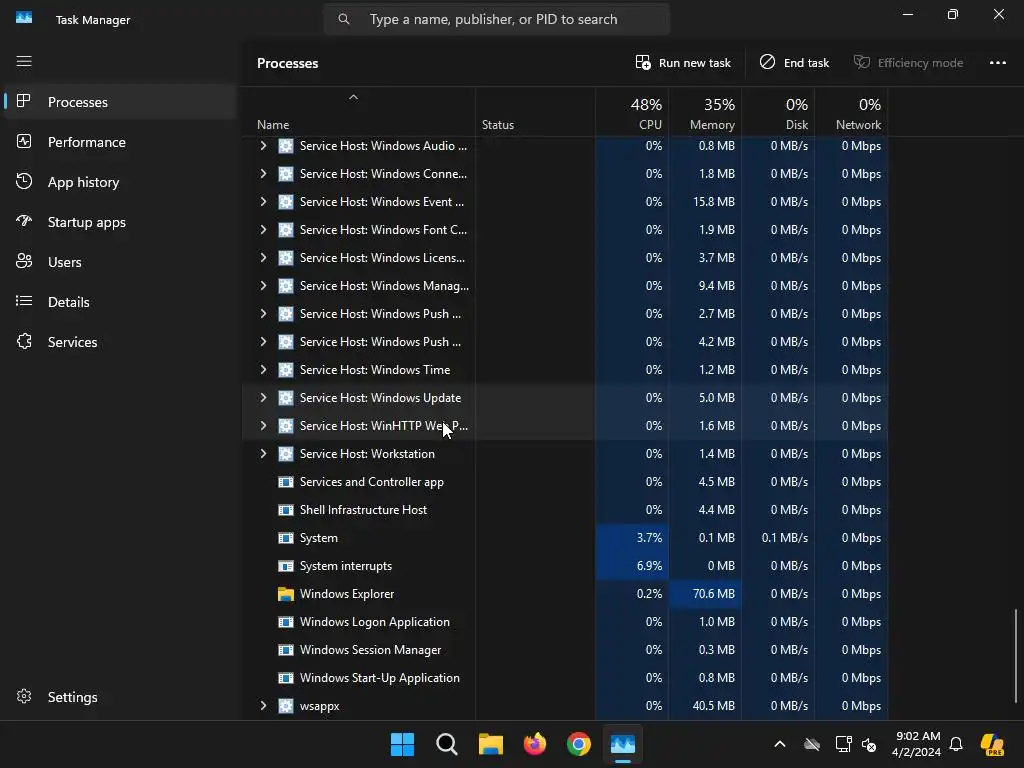Select Services and Controller app row
The height and width of the screenshot is (768, 1024).
(565, 482)
